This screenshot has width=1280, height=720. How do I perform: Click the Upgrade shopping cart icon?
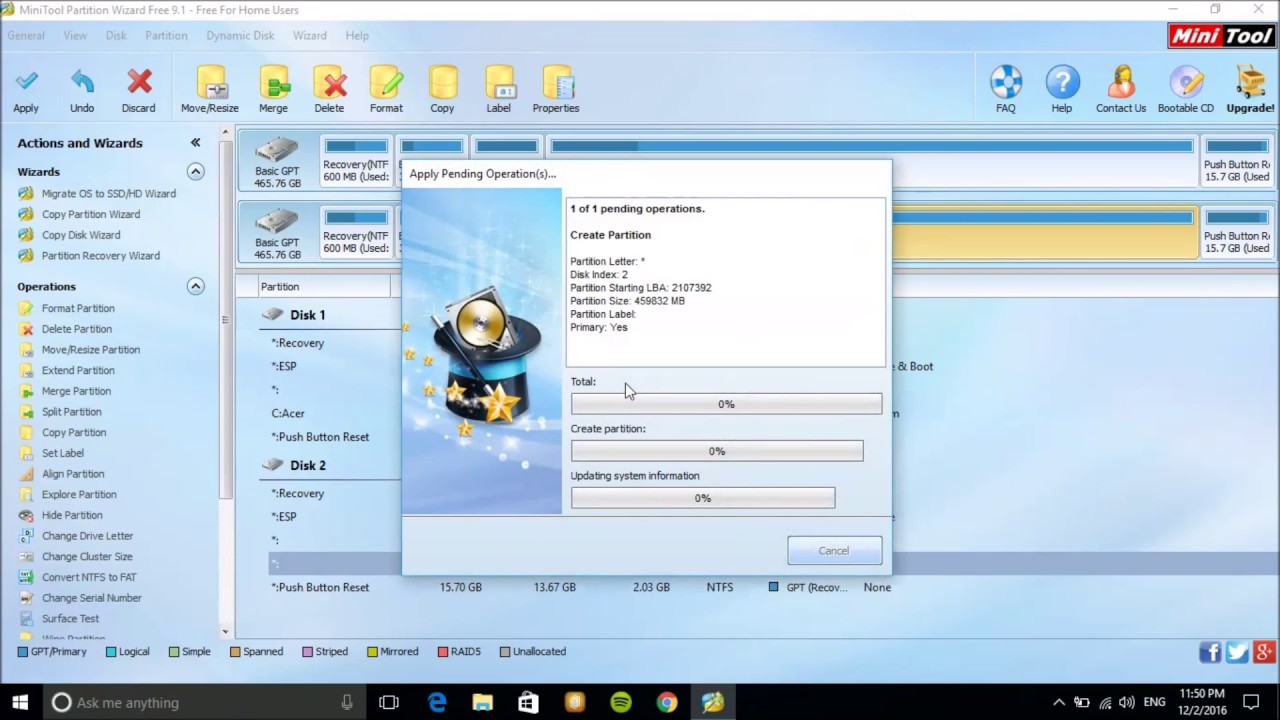tap(1250, 82)
